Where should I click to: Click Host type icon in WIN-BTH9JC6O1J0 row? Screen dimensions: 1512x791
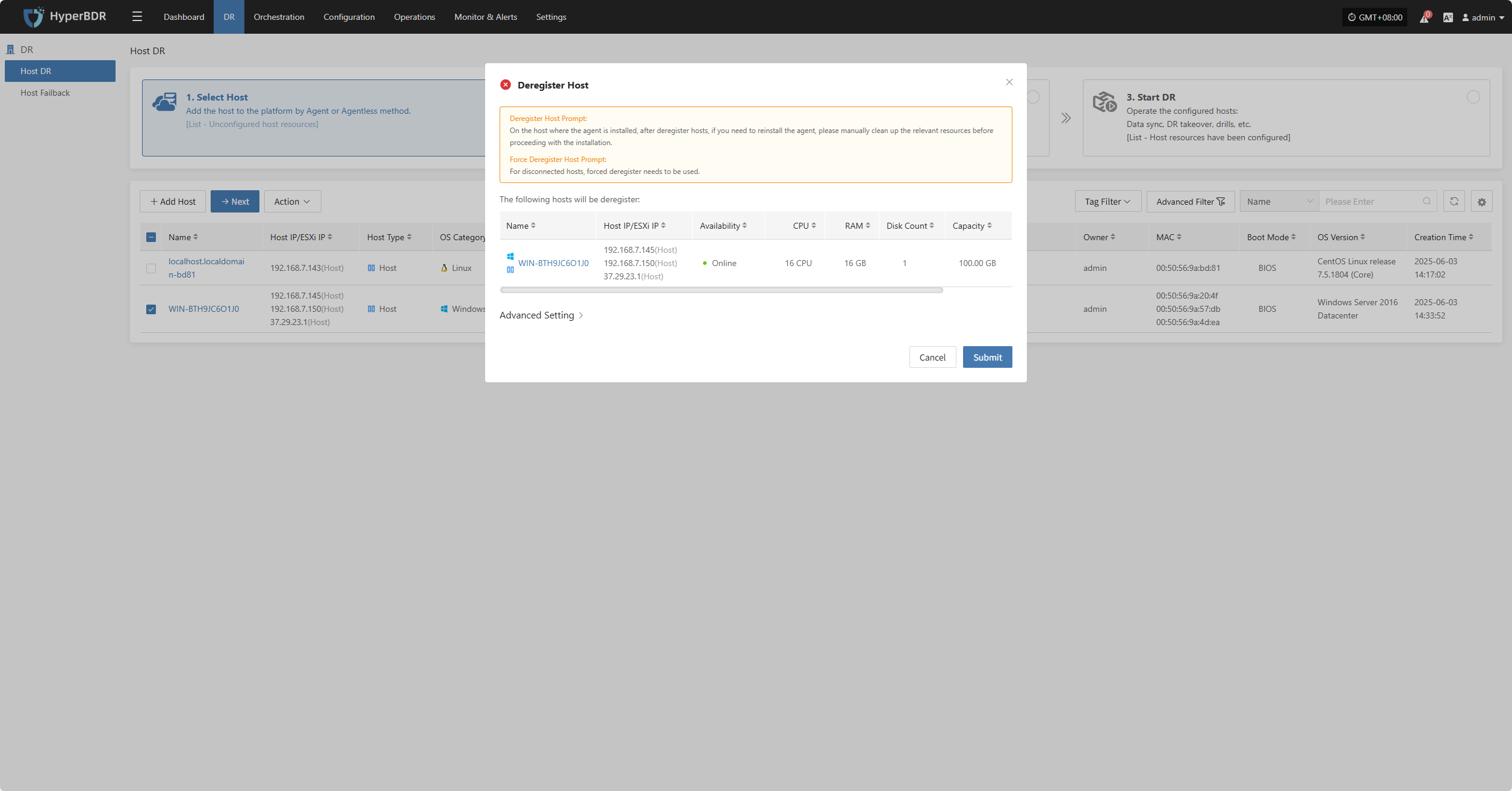(371, 309)
